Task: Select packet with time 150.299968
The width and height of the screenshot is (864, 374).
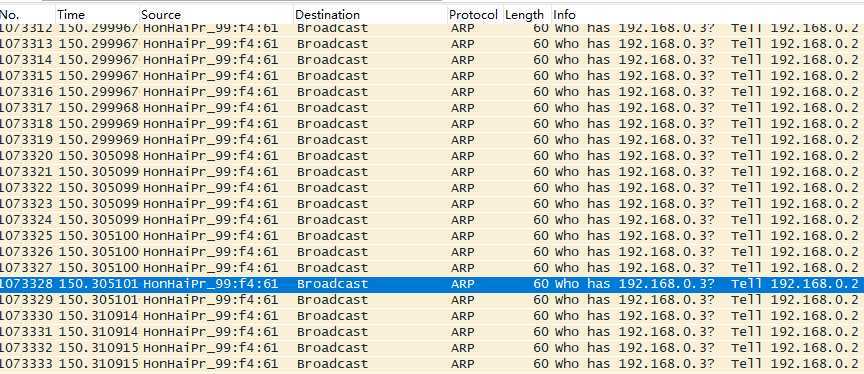Action: (x=432, y=107)
